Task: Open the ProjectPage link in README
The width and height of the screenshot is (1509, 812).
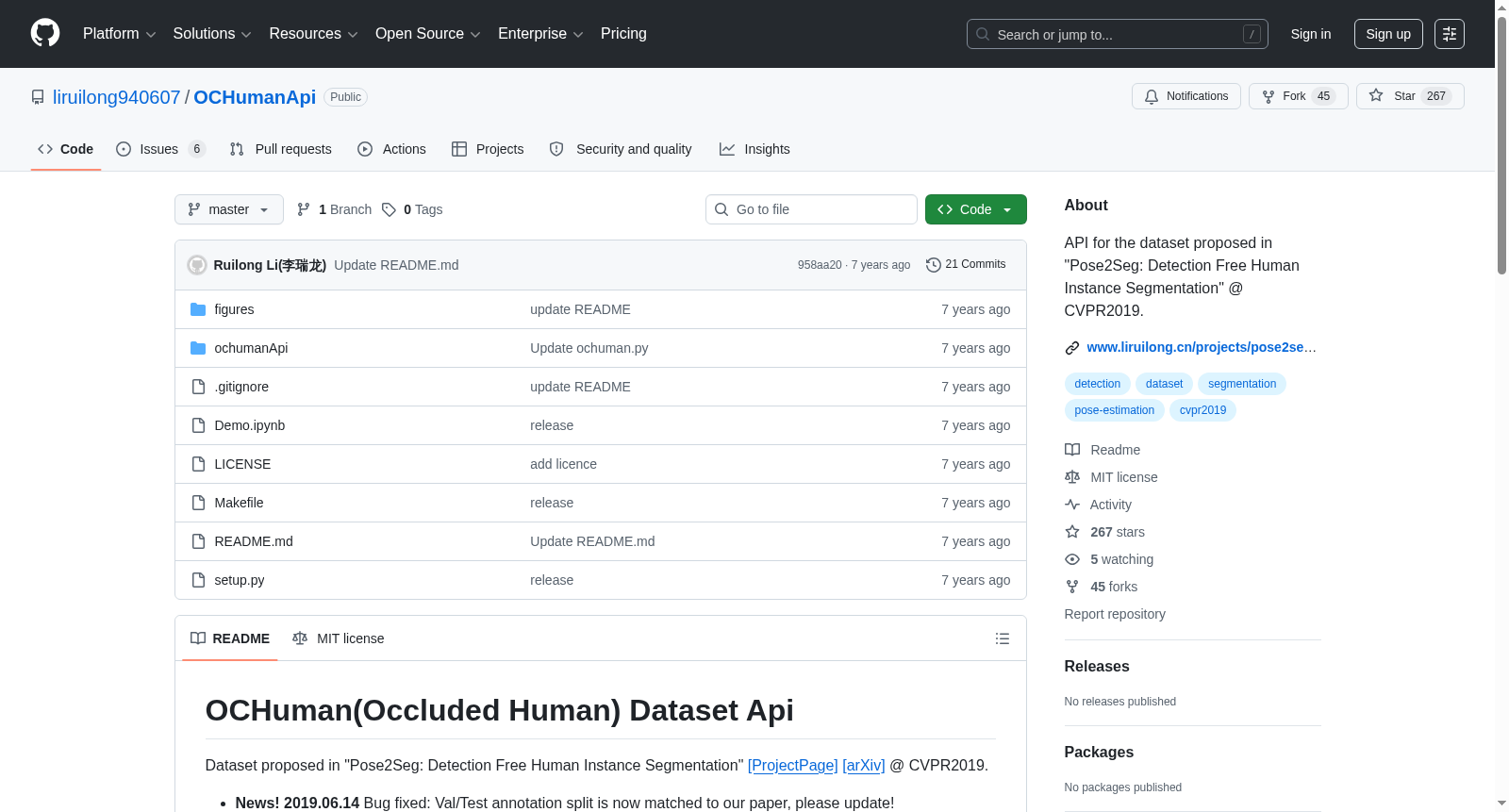Action: click(792, 766)
